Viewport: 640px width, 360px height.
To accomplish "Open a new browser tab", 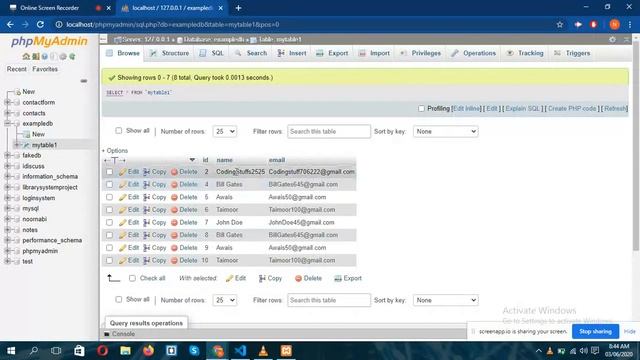I will coord(238,8).
